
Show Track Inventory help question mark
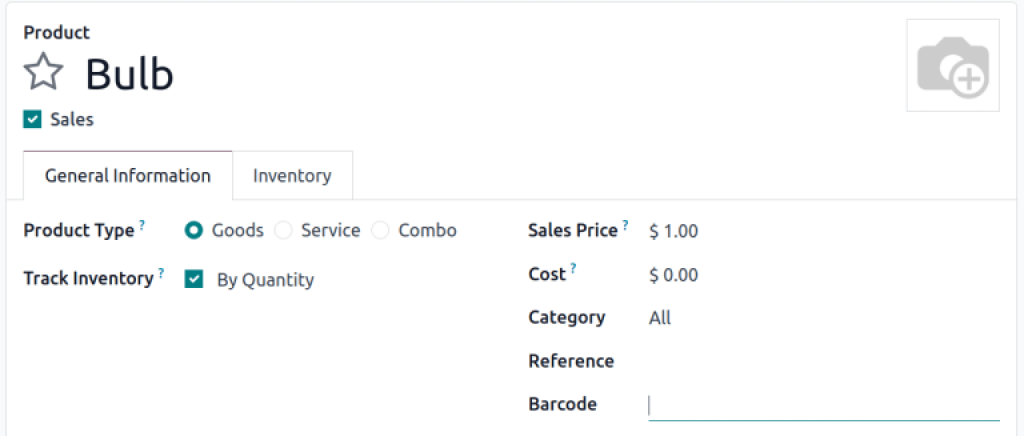point(161,272)
